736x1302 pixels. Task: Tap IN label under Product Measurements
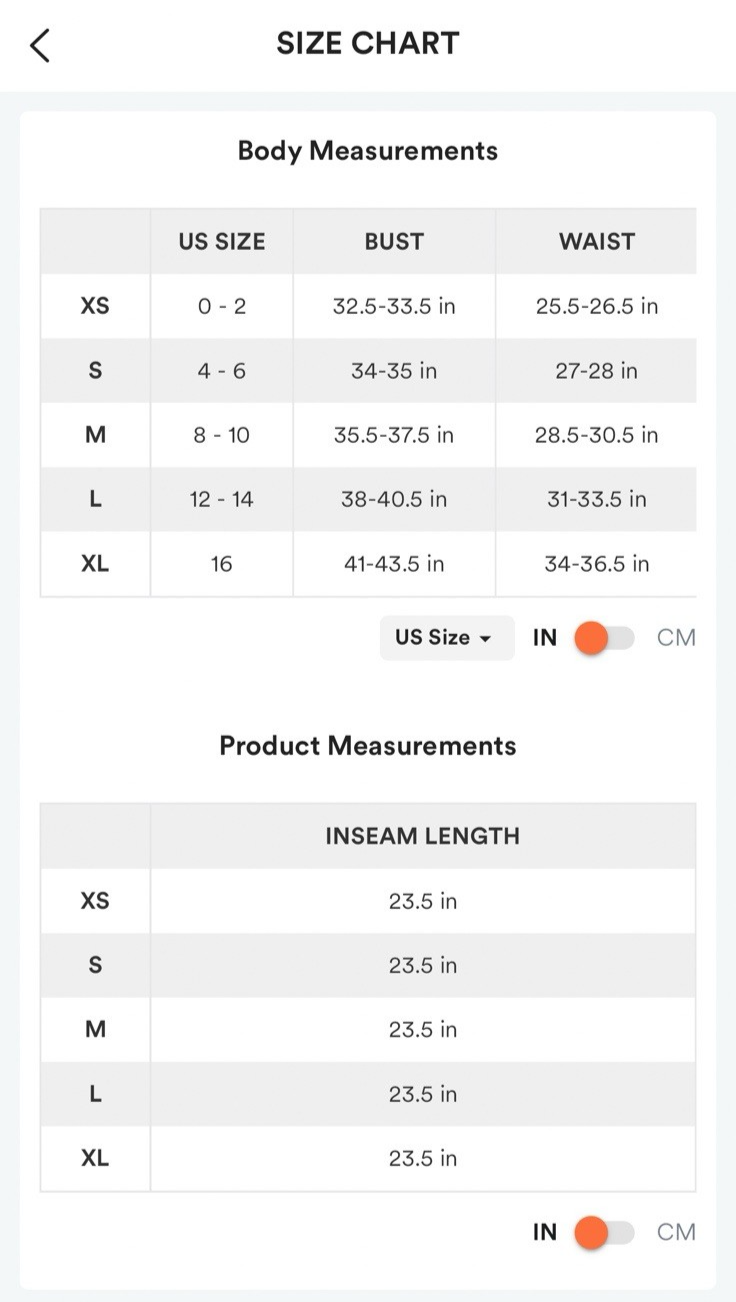(545, 1233)
